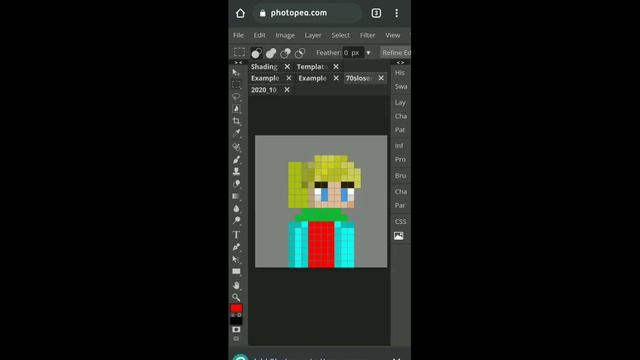Click the Refine Edge button
Viewport: 640px width, 360px height.
click(396, 53)
